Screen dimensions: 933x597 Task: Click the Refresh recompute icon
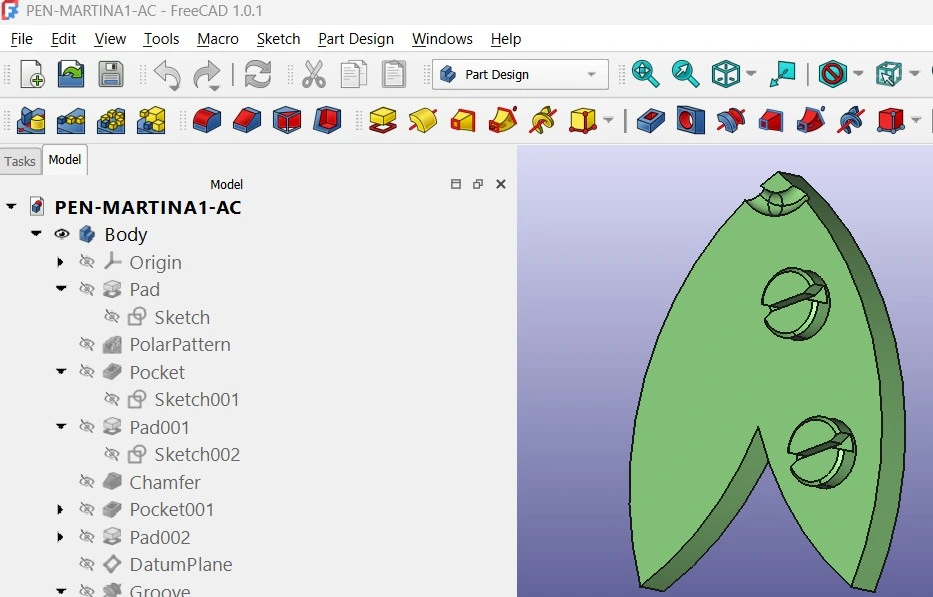258,75
